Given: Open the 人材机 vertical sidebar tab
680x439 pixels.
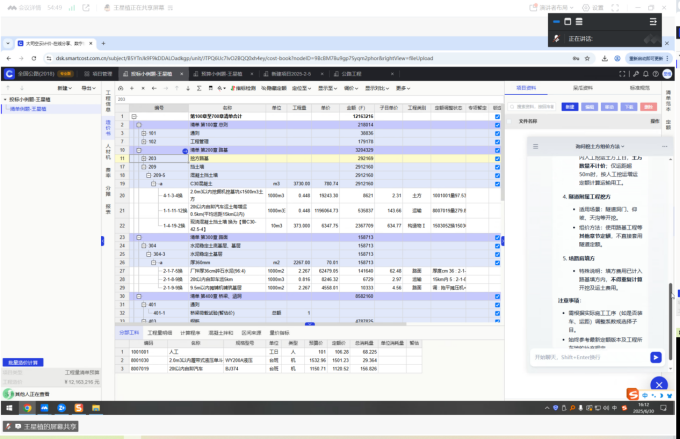Looking at the screenshot, I should [109, 150].
